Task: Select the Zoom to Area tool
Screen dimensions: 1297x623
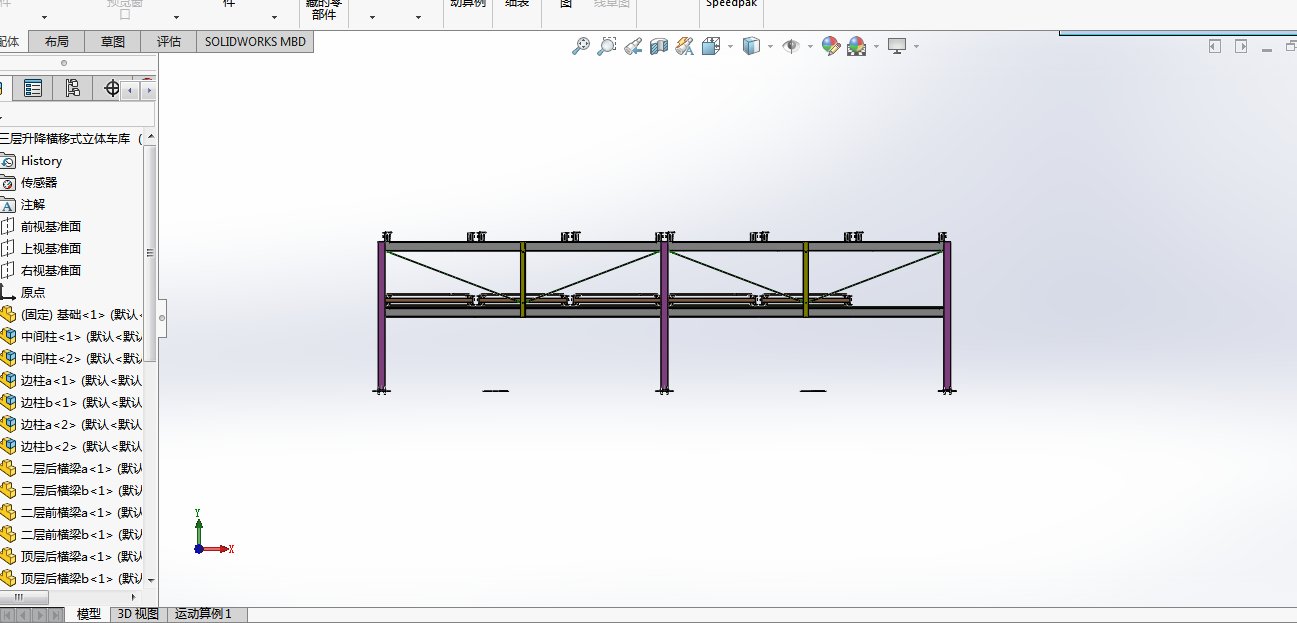Action: (606, 46)
